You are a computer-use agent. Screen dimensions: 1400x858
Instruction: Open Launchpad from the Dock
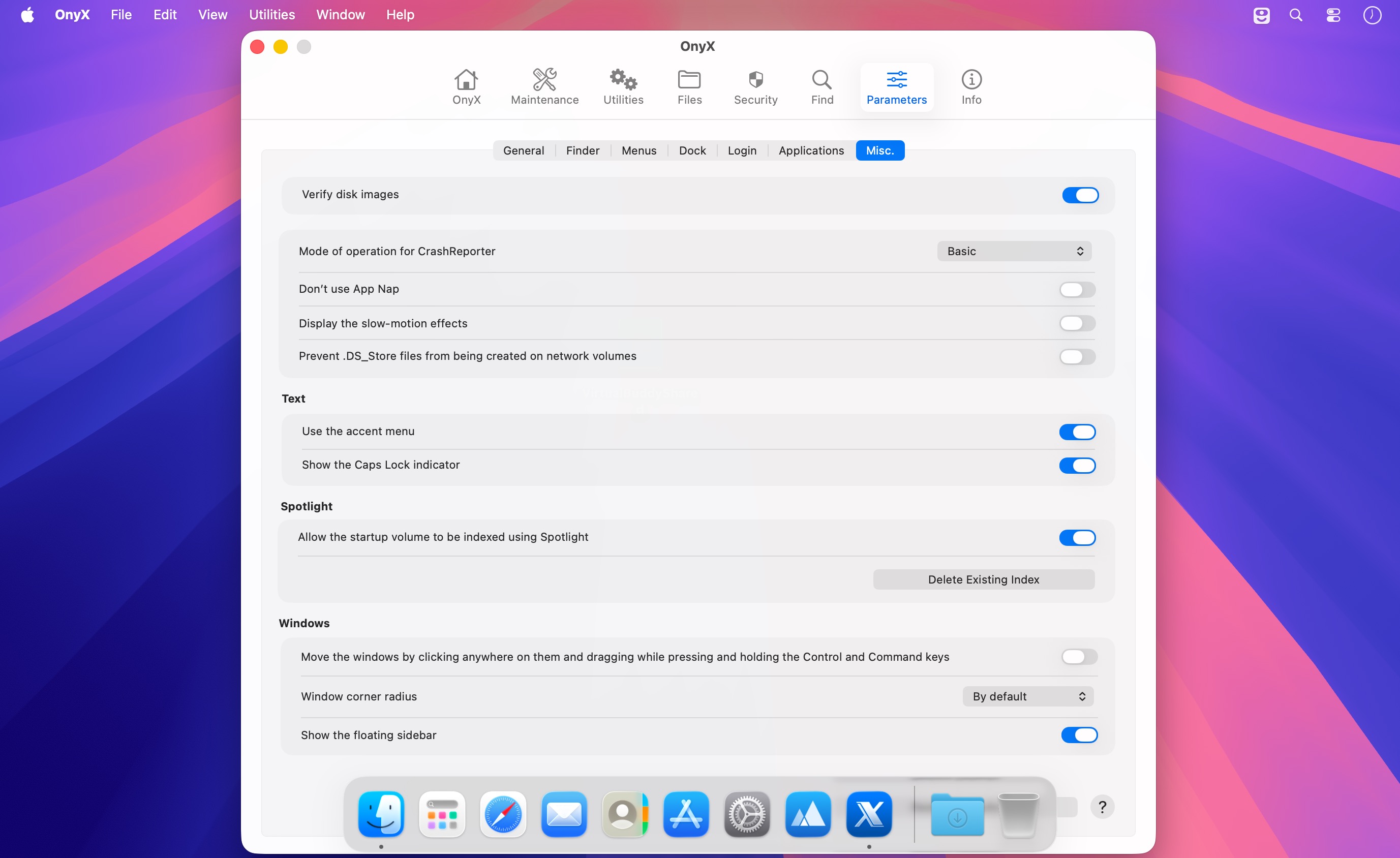(441, 814)
